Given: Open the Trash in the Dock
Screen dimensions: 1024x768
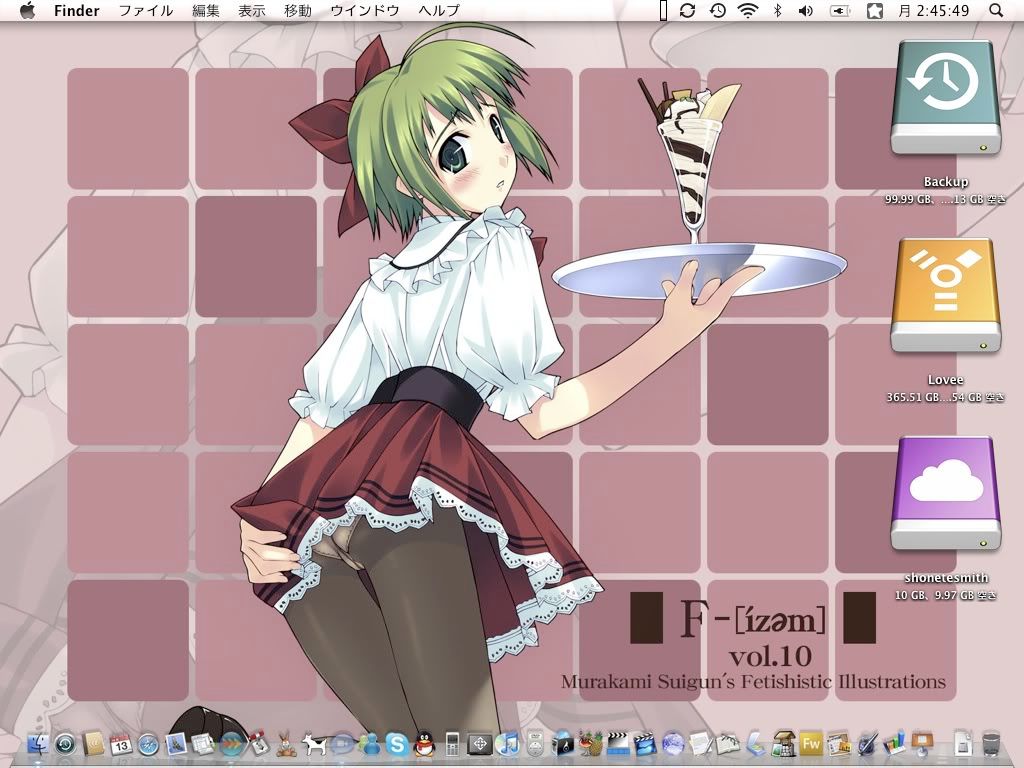Looking at the screenshot, I should tap(991, 744).
